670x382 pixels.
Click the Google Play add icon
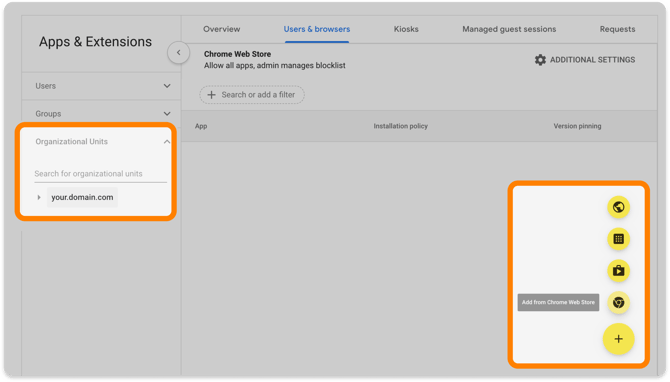pos(618,271)
